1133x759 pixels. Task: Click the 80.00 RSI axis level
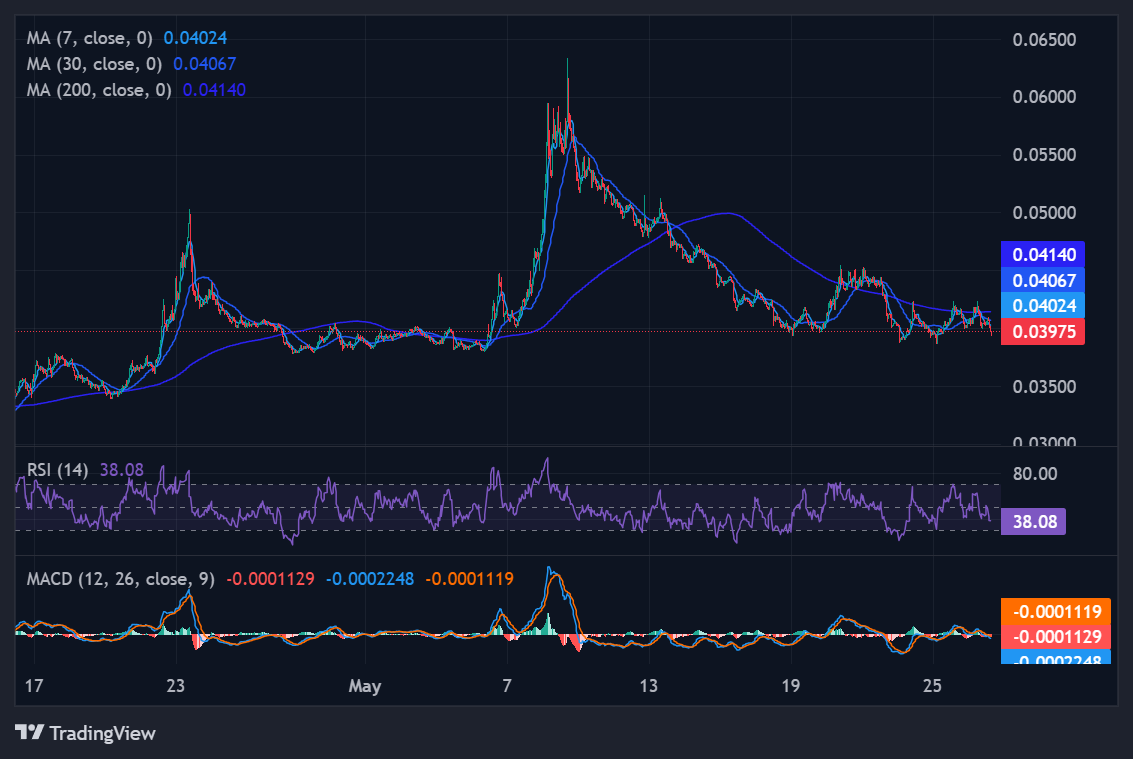(x=1035, y=474)
